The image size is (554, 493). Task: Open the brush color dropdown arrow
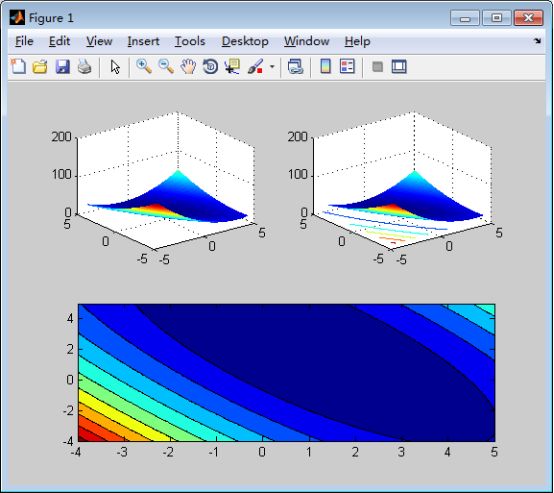point(272,66)
